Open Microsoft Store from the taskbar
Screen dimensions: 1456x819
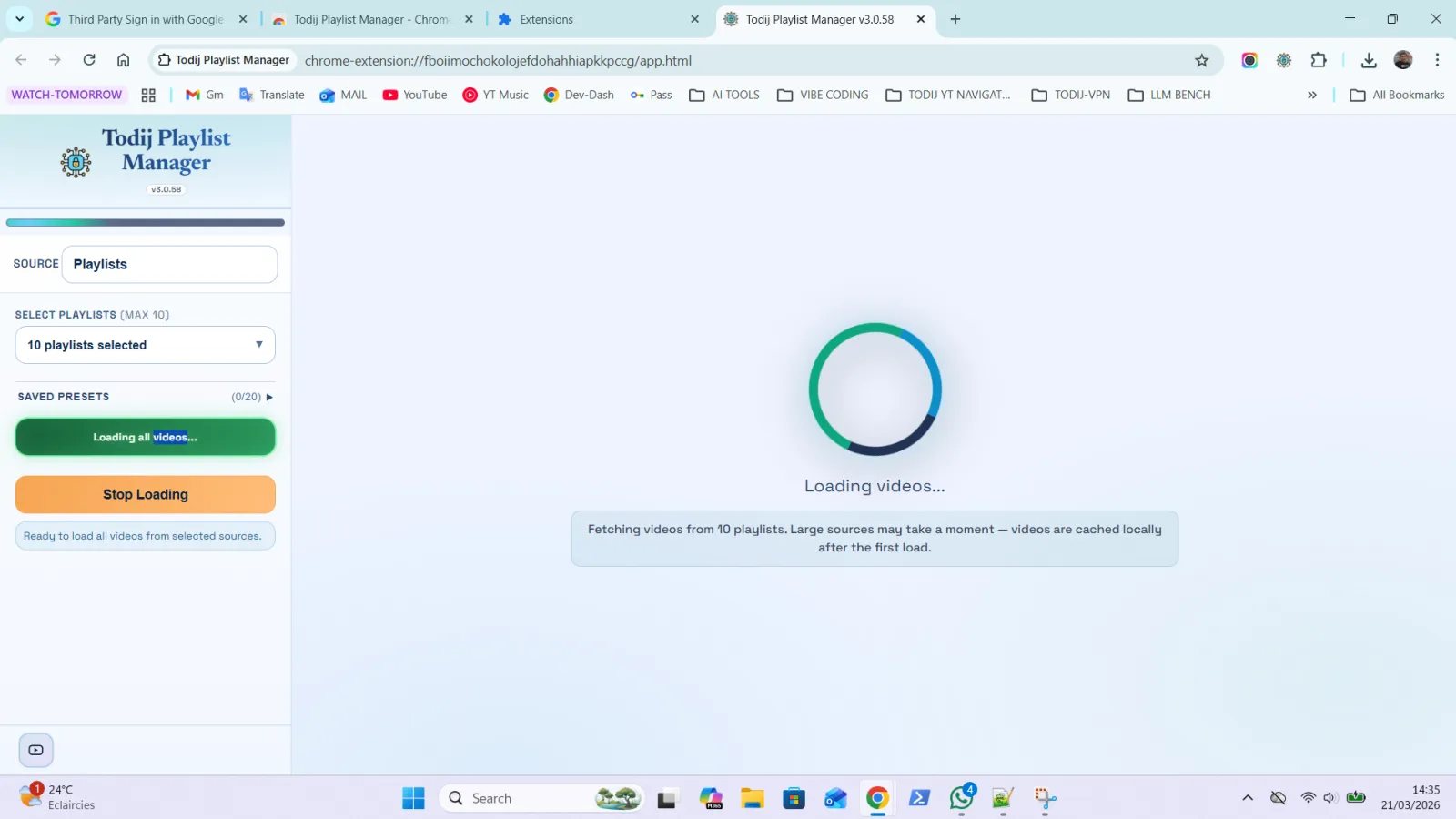coord(794,798)
